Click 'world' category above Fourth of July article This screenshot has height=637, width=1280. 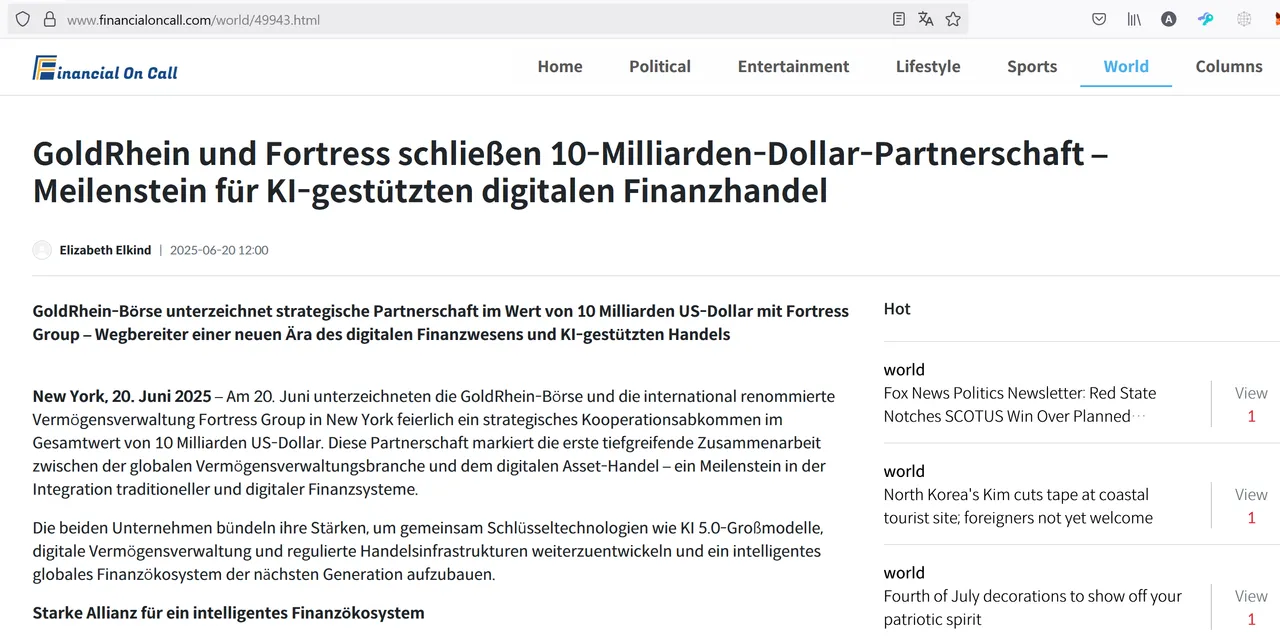point(904,572)
